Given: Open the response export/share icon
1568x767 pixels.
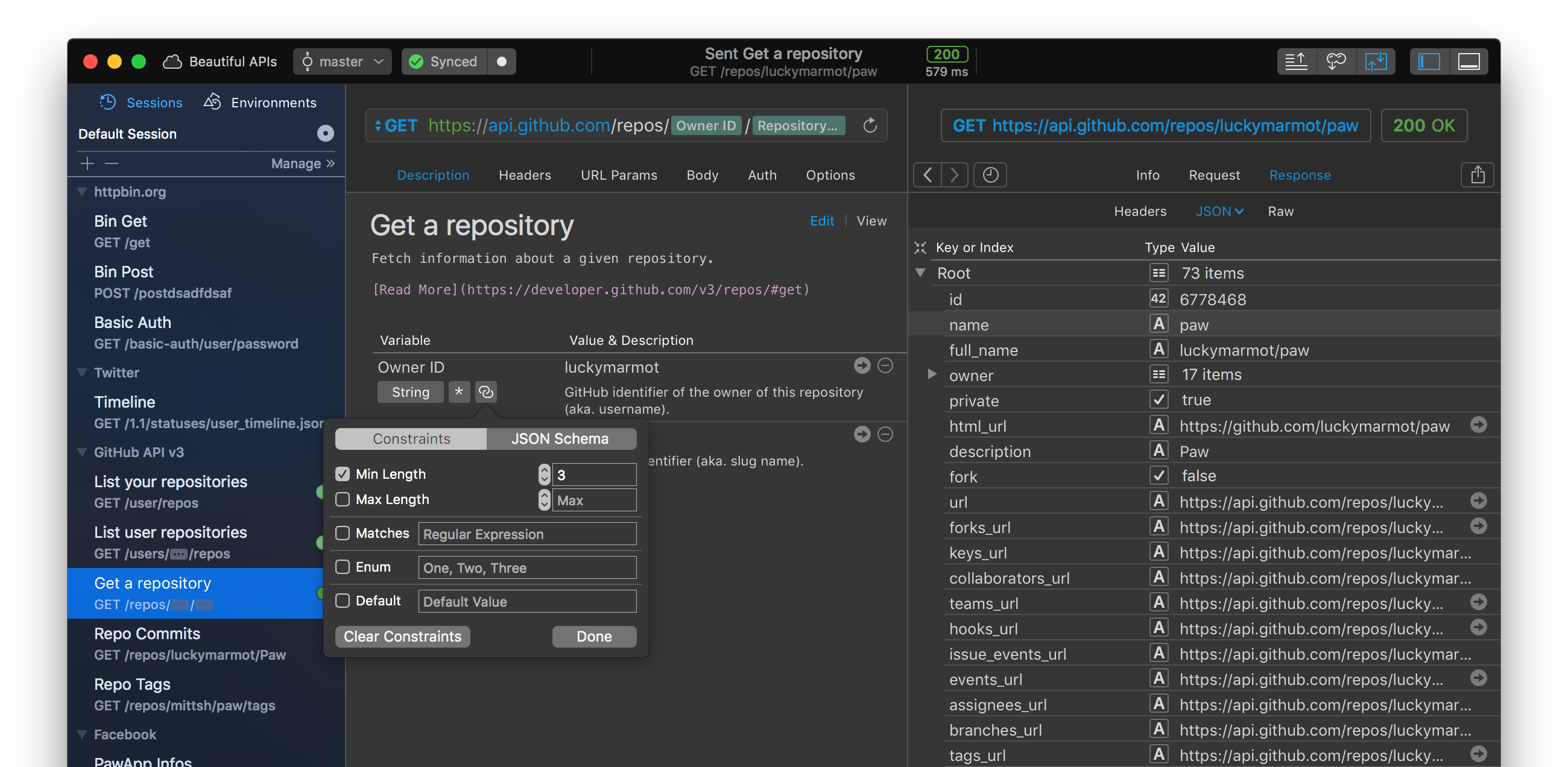Looking at the screenshot, I should [1478, 175].
